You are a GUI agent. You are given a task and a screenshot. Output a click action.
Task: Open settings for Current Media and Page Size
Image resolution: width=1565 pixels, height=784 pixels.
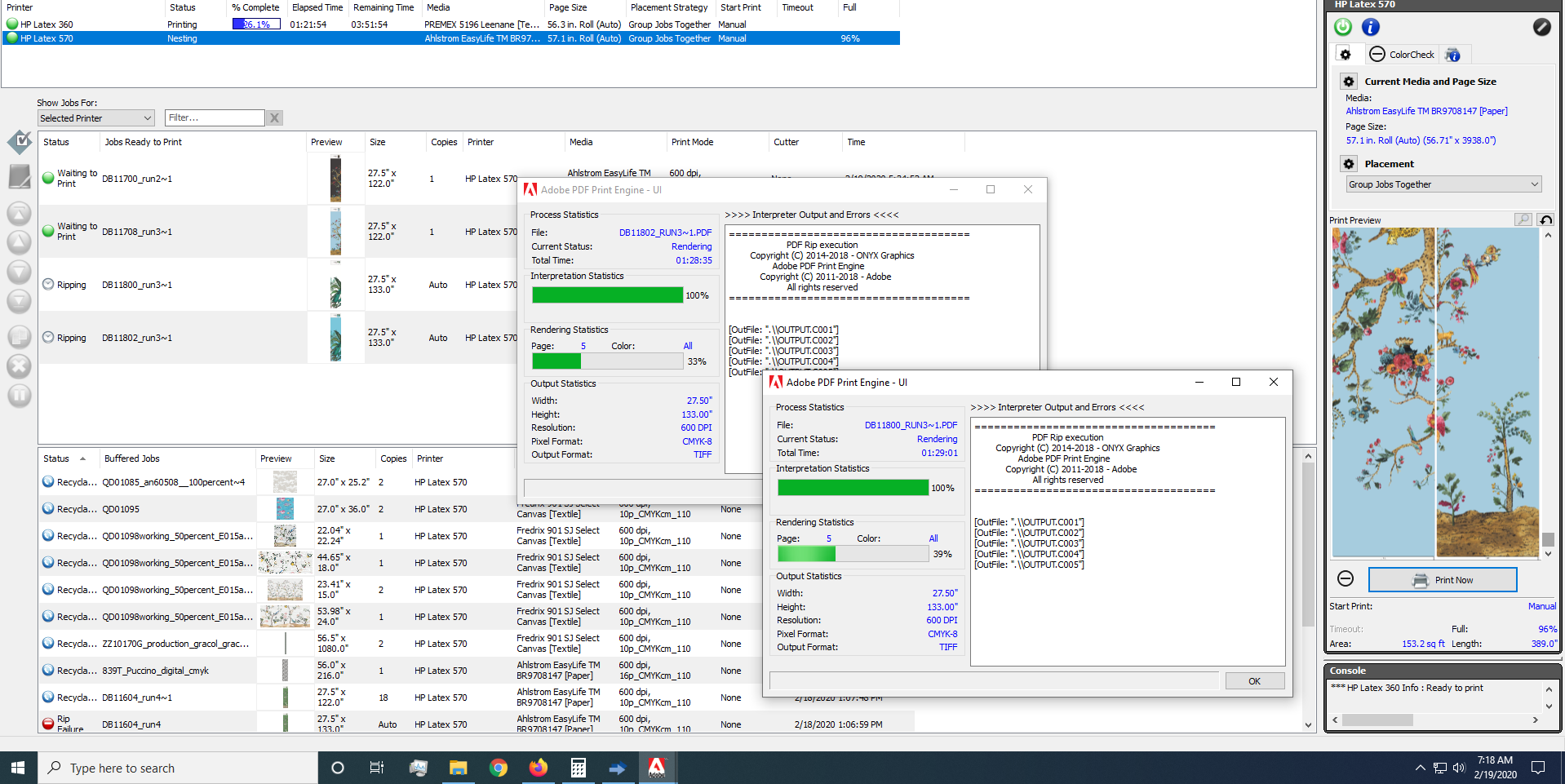coord(1349,82)
